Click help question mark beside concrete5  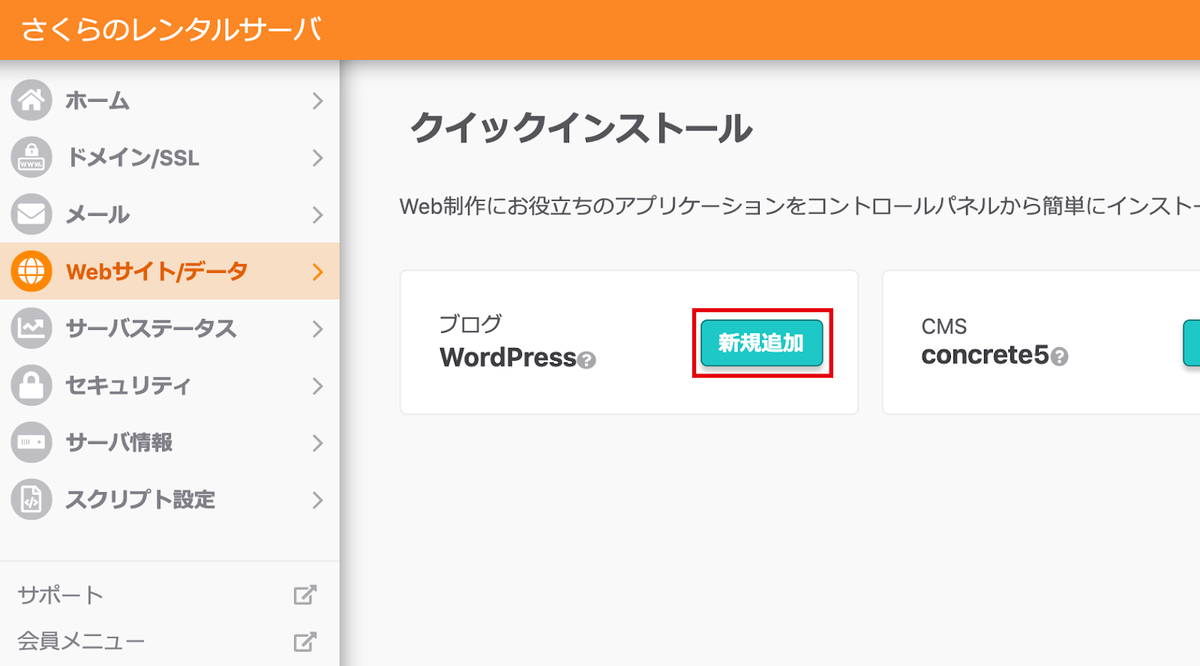point(1059,357)
